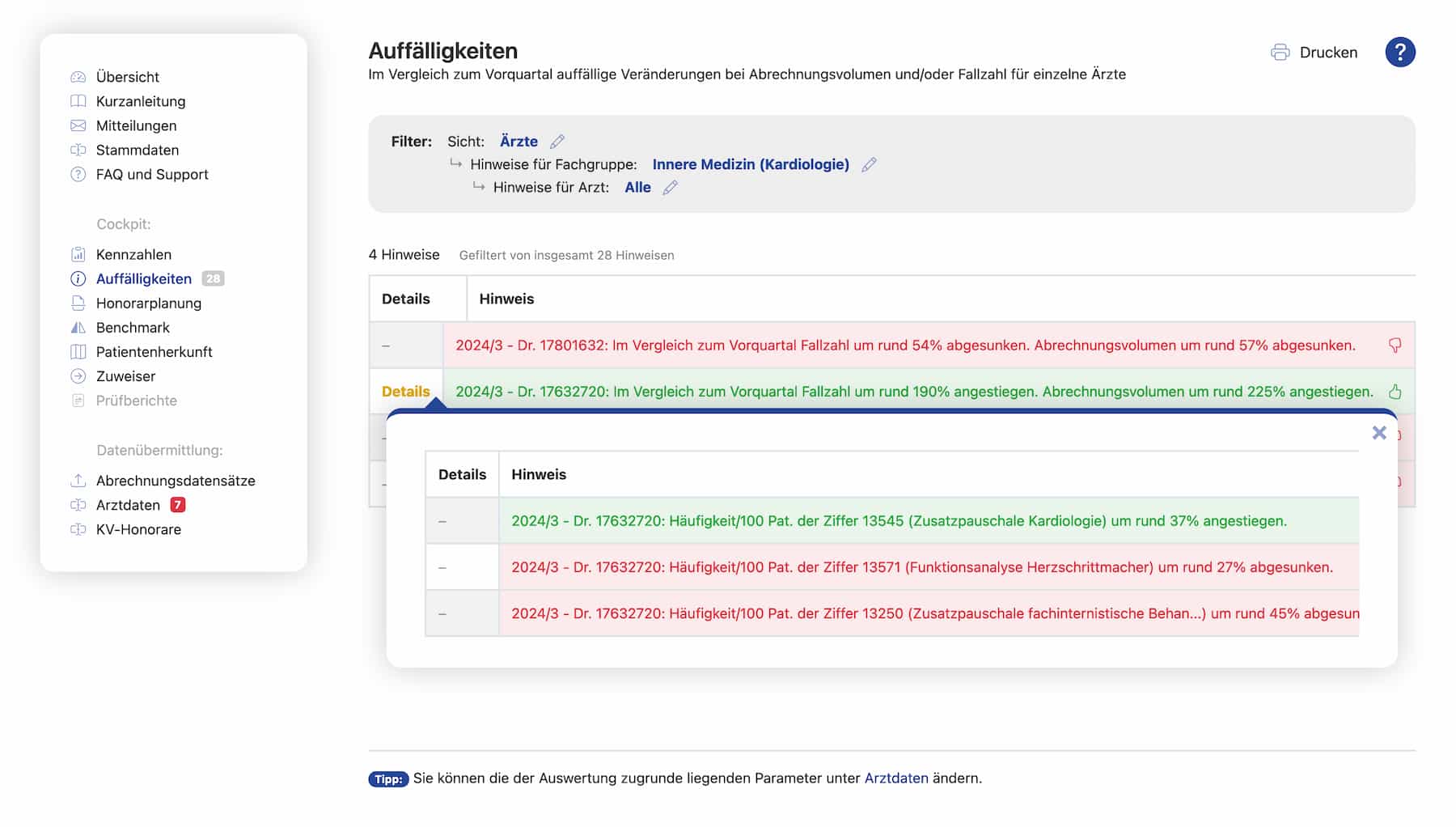Open Arztdaten with 7 notifications badge
The image size is (1456, 827).
[x=128, y=505]
